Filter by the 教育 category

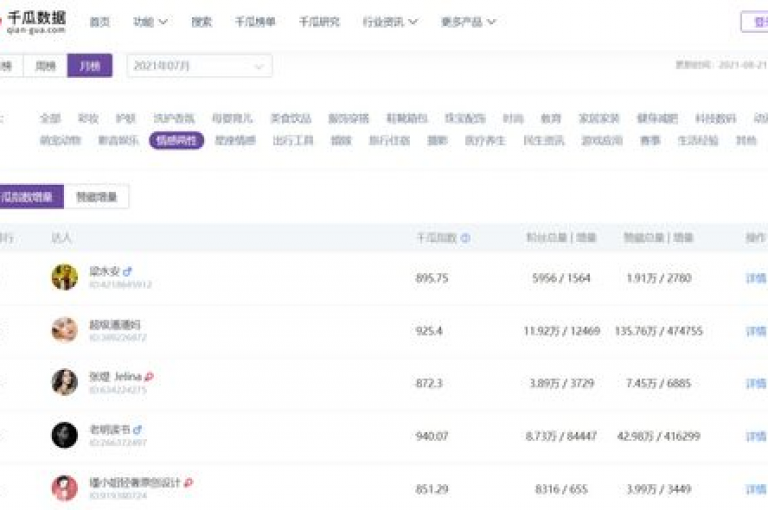[x=551, y=119]
